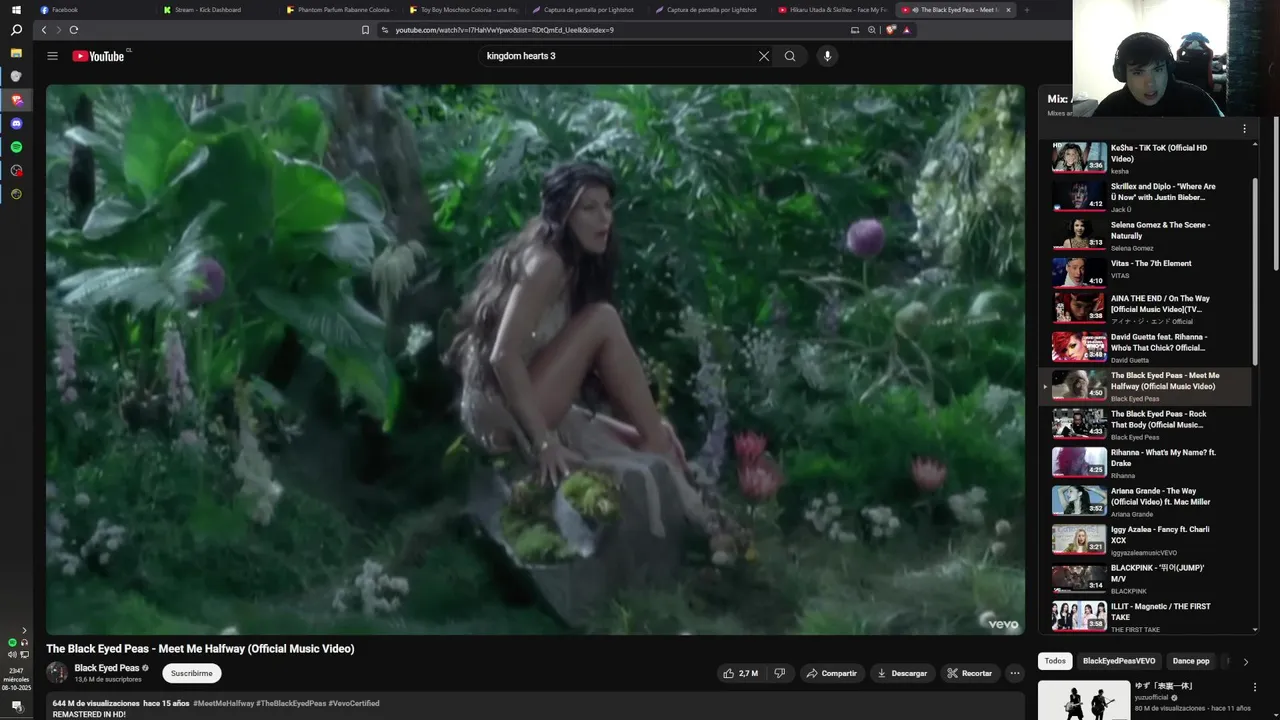This screenshot has height=720, width=1280.
Task: Expand the taskbar hidden icons chevron
Action: pos(24,630)
